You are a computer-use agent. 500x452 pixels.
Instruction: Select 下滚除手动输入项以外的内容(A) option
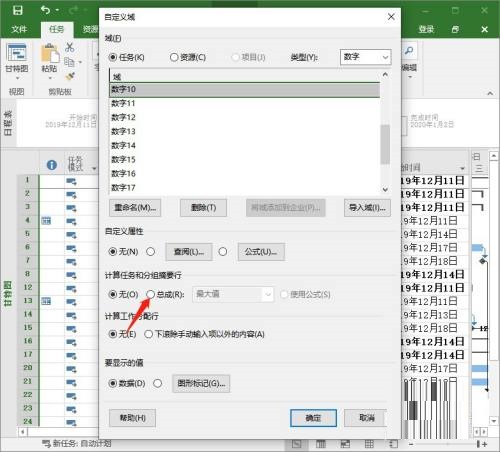(x=148, y=334)
